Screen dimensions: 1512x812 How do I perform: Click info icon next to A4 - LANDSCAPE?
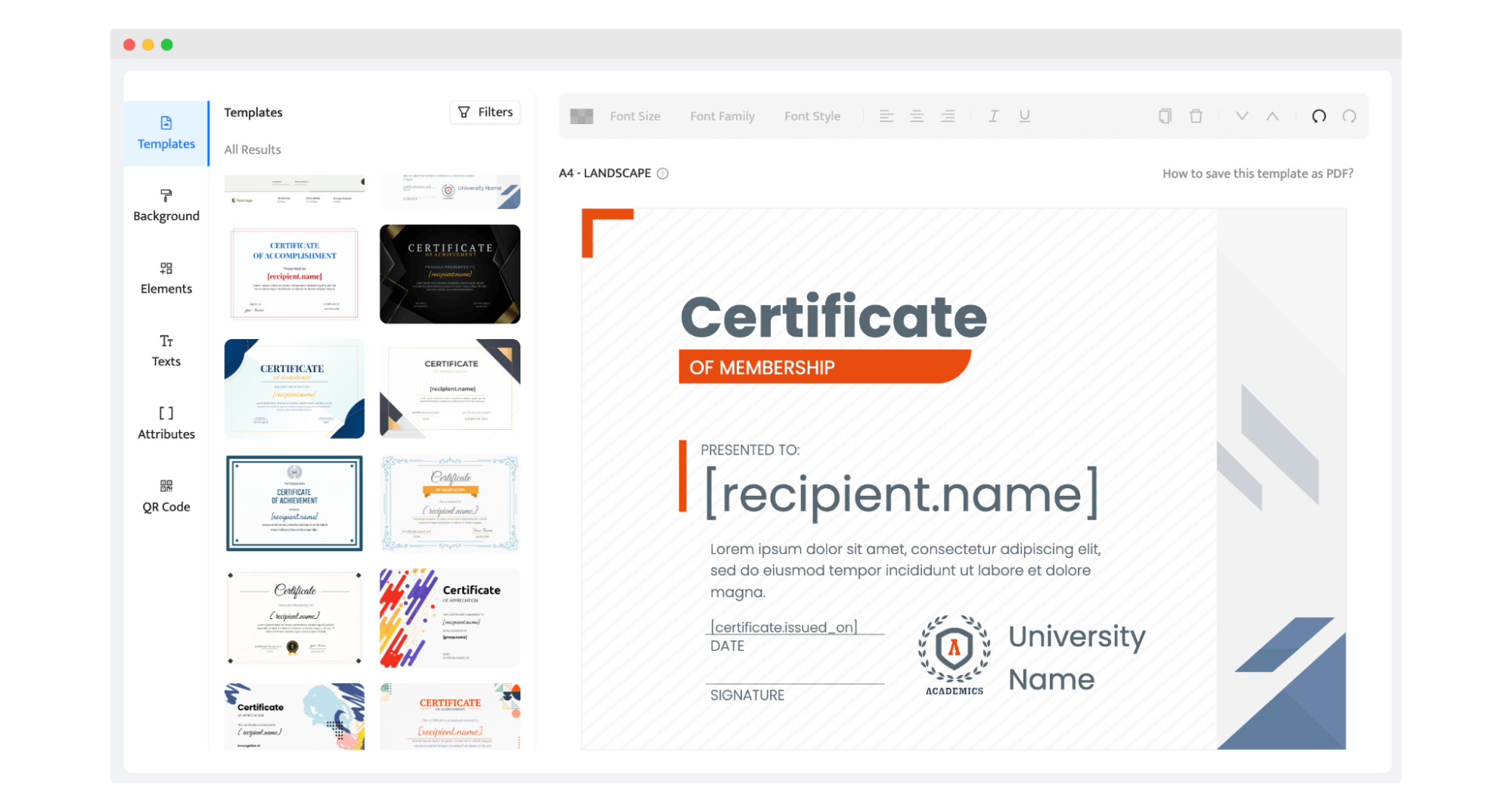tap(663, 173)
